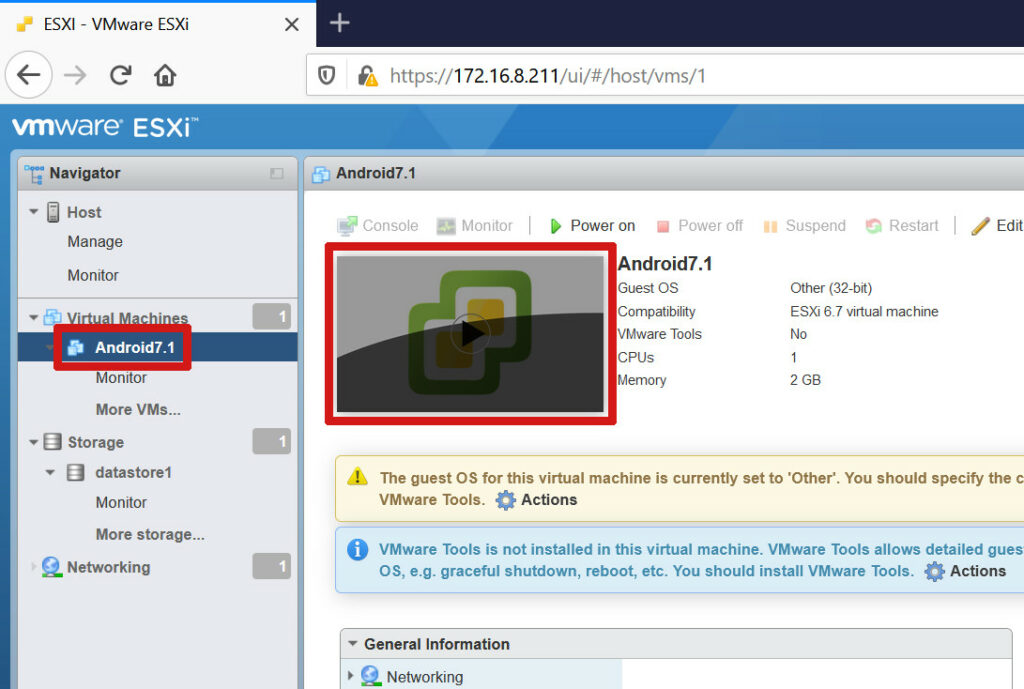Click Suspend in the toolbar
1024x689 pixels.
coord(804,226)
